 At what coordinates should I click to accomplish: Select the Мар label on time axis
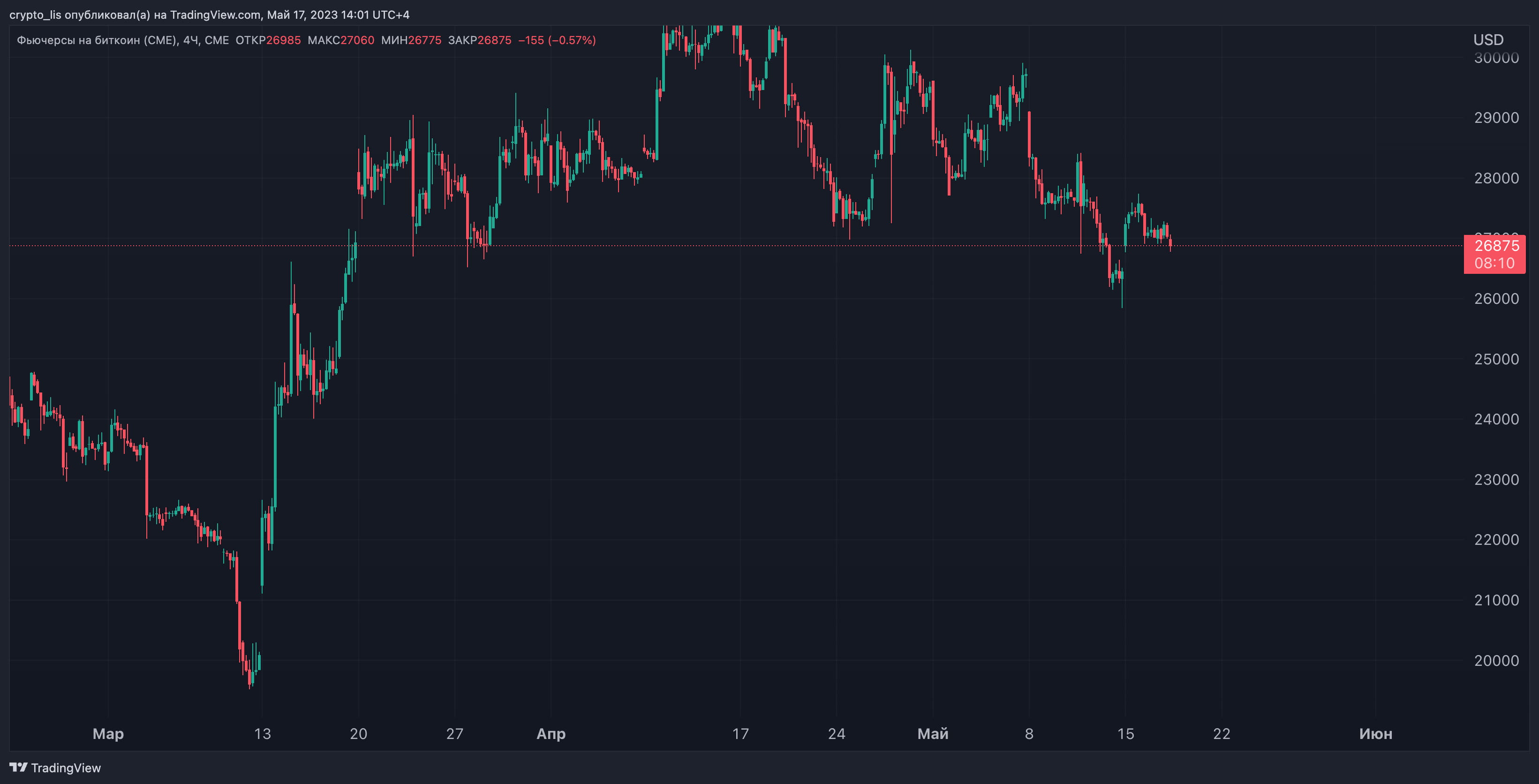108,734
